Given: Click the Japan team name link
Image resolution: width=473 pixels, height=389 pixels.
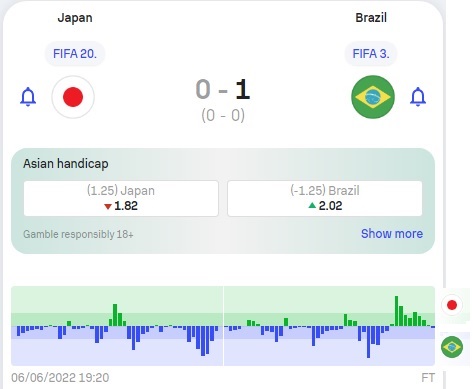Looking at the screenshot, I should point(75,18).
